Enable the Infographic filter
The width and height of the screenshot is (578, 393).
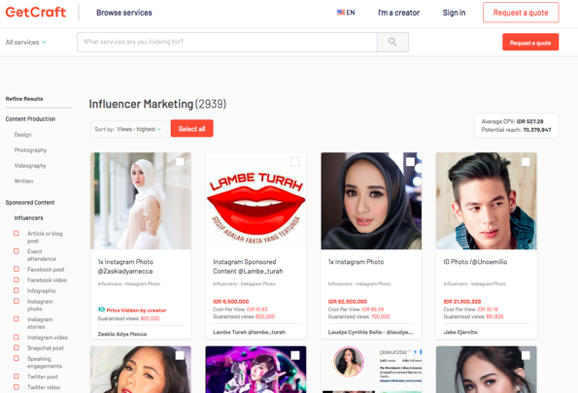point(16,291)
